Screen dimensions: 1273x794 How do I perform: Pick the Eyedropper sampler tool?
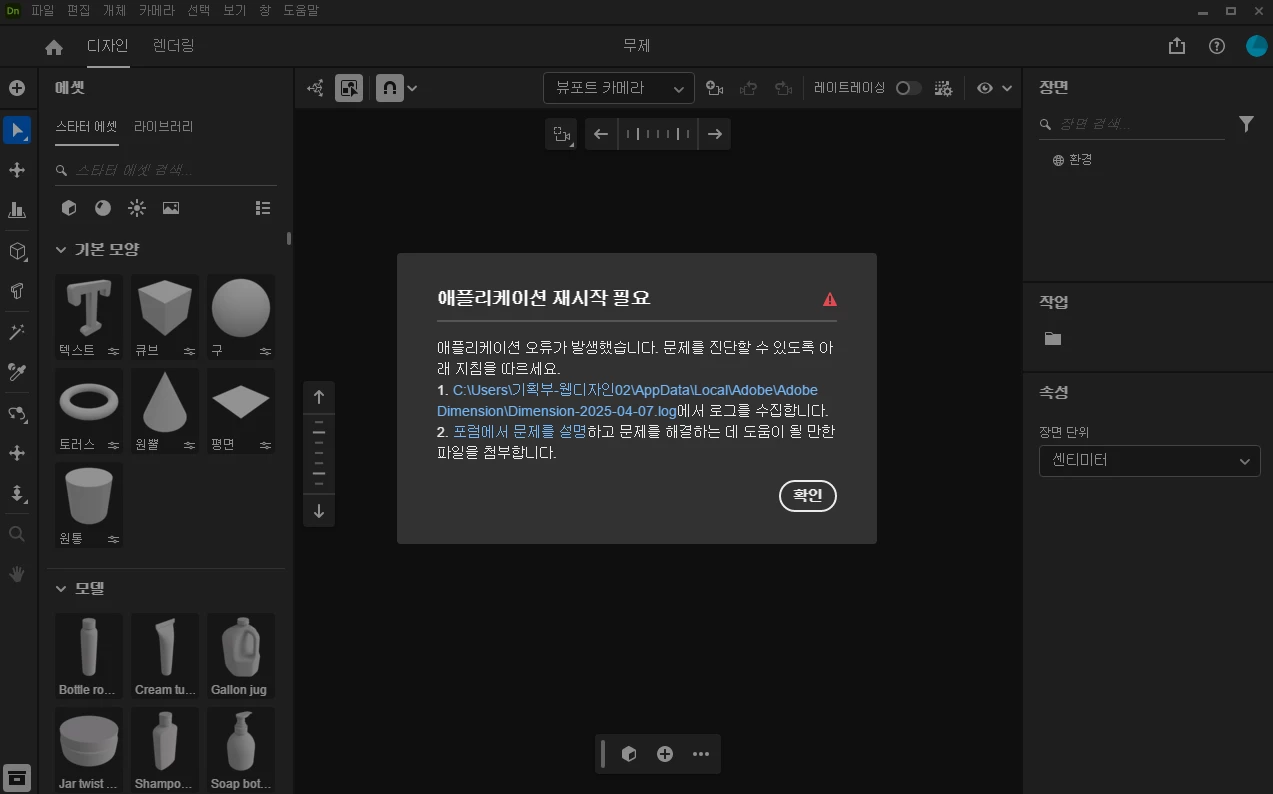coord(17,372)
